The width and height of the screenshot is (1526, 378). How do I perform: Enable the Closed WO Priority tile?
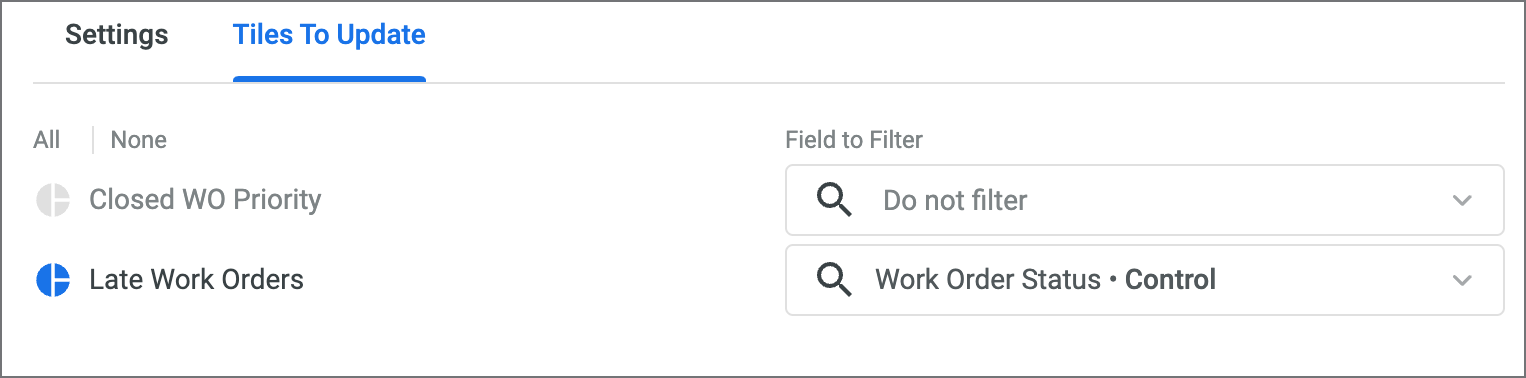point(179,200)
